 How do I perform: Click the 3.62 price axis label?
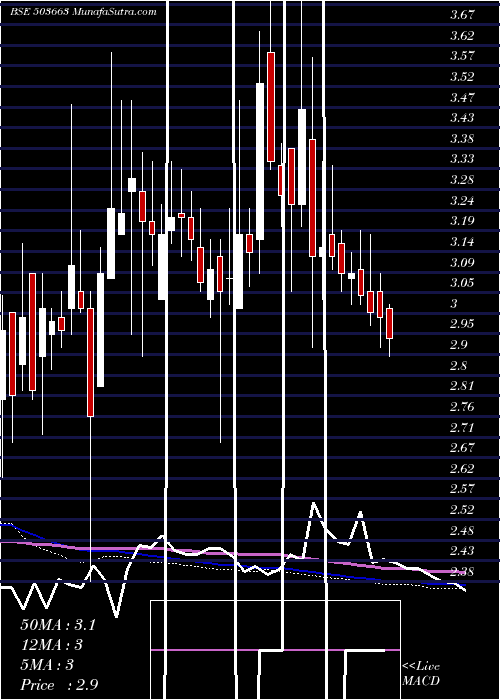tap(462, 35)
